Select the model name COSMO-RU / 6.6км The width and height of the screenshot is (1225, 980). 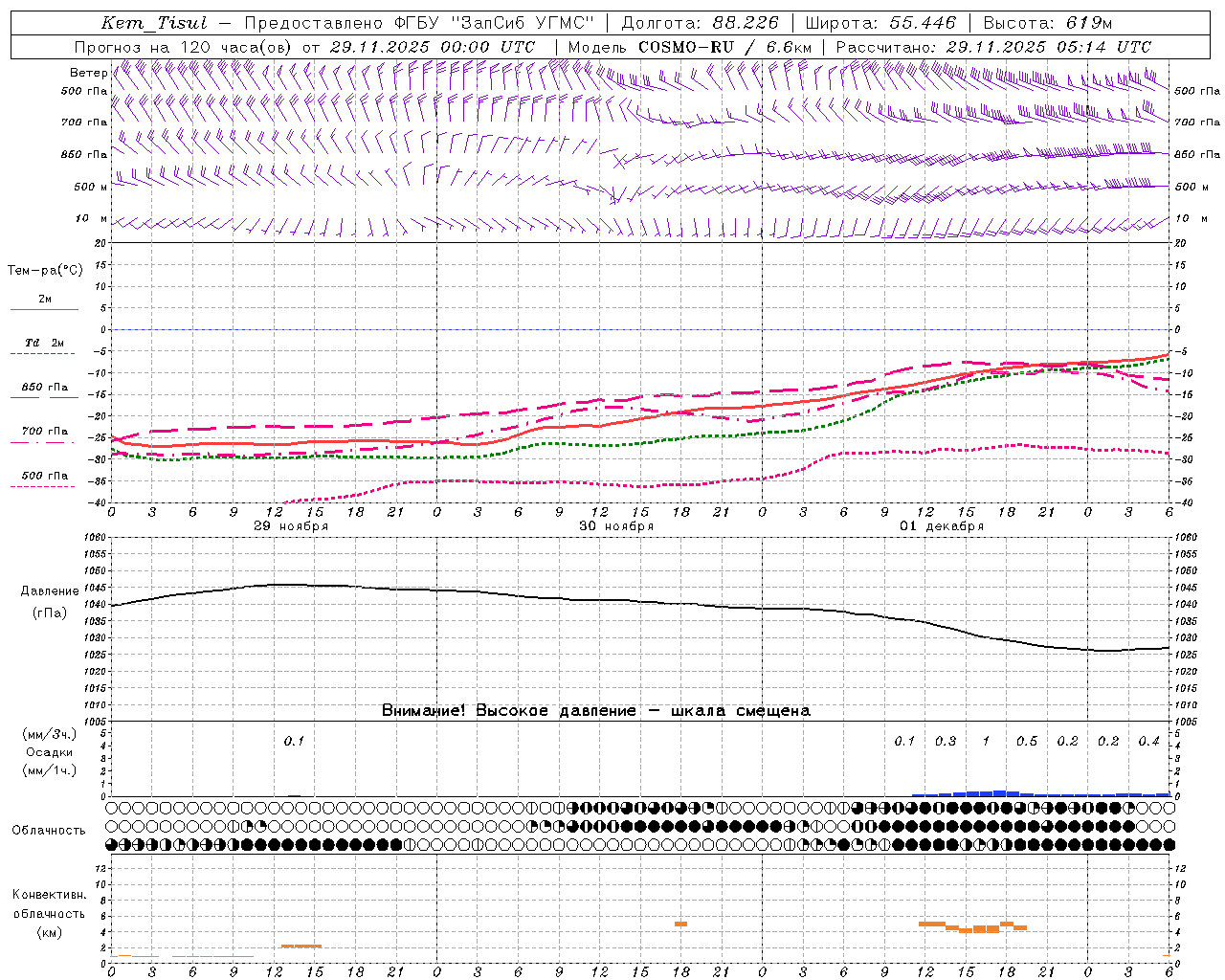pos(724,47)
